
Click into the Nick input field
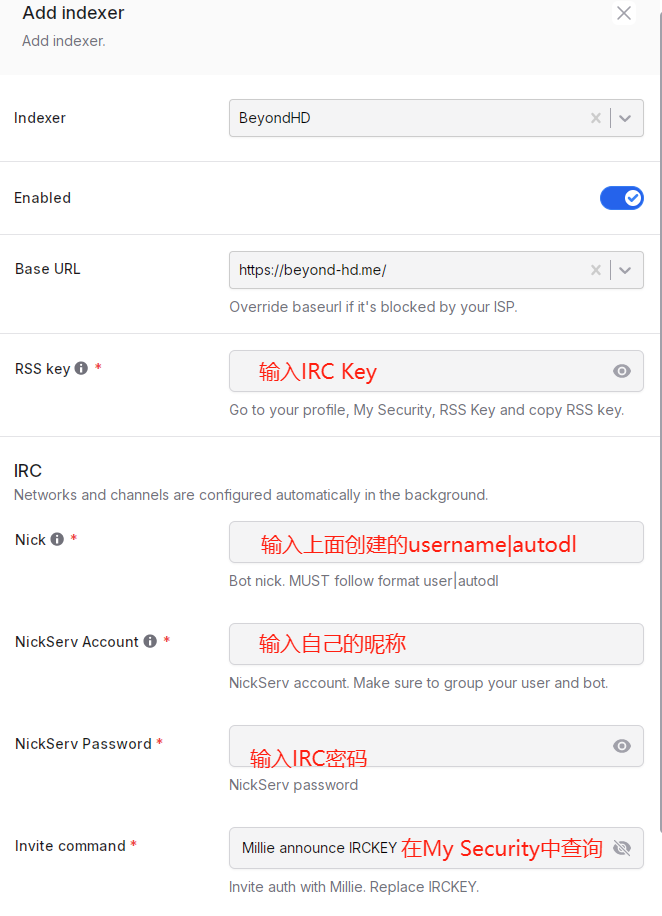435,542
